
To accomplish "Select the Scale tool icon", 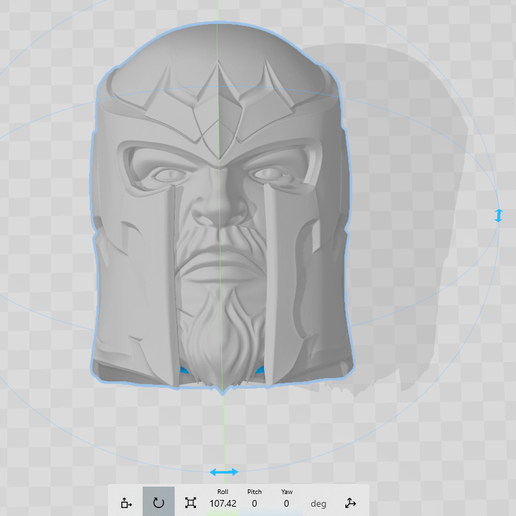I will [x=190, y=503].
